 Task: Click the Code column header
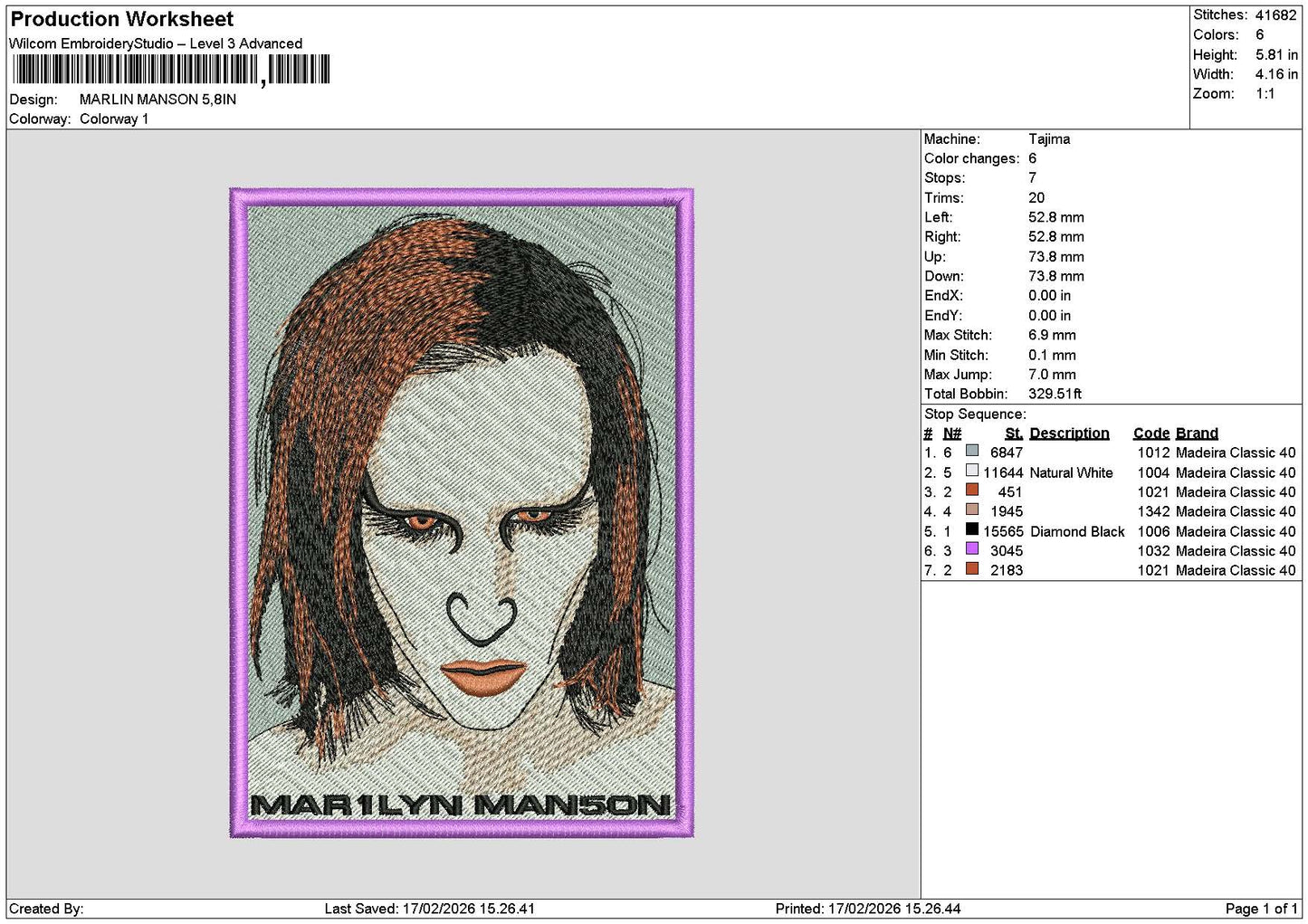click(1151, 433)
